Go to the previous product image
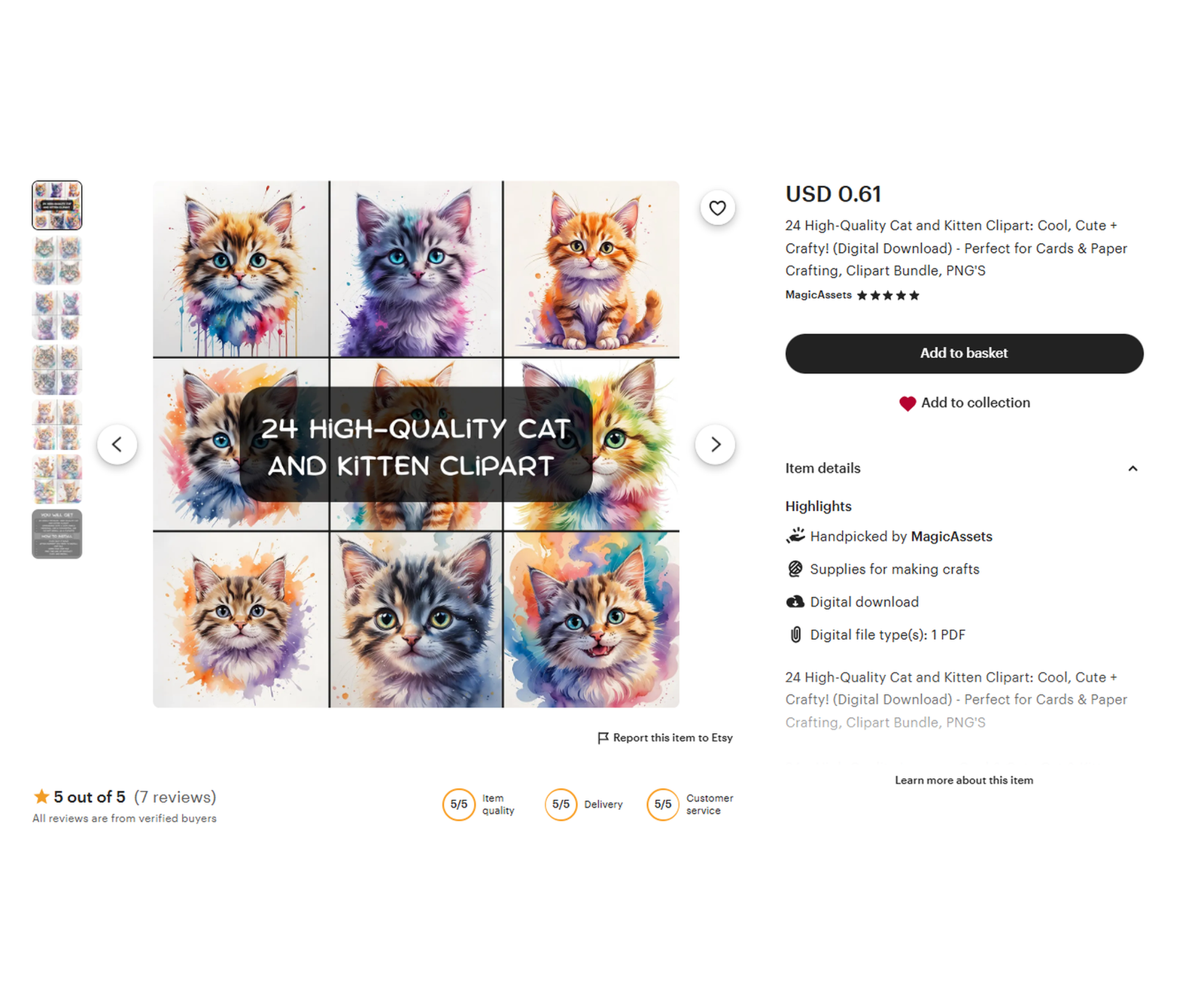 [x=117, y=444]
